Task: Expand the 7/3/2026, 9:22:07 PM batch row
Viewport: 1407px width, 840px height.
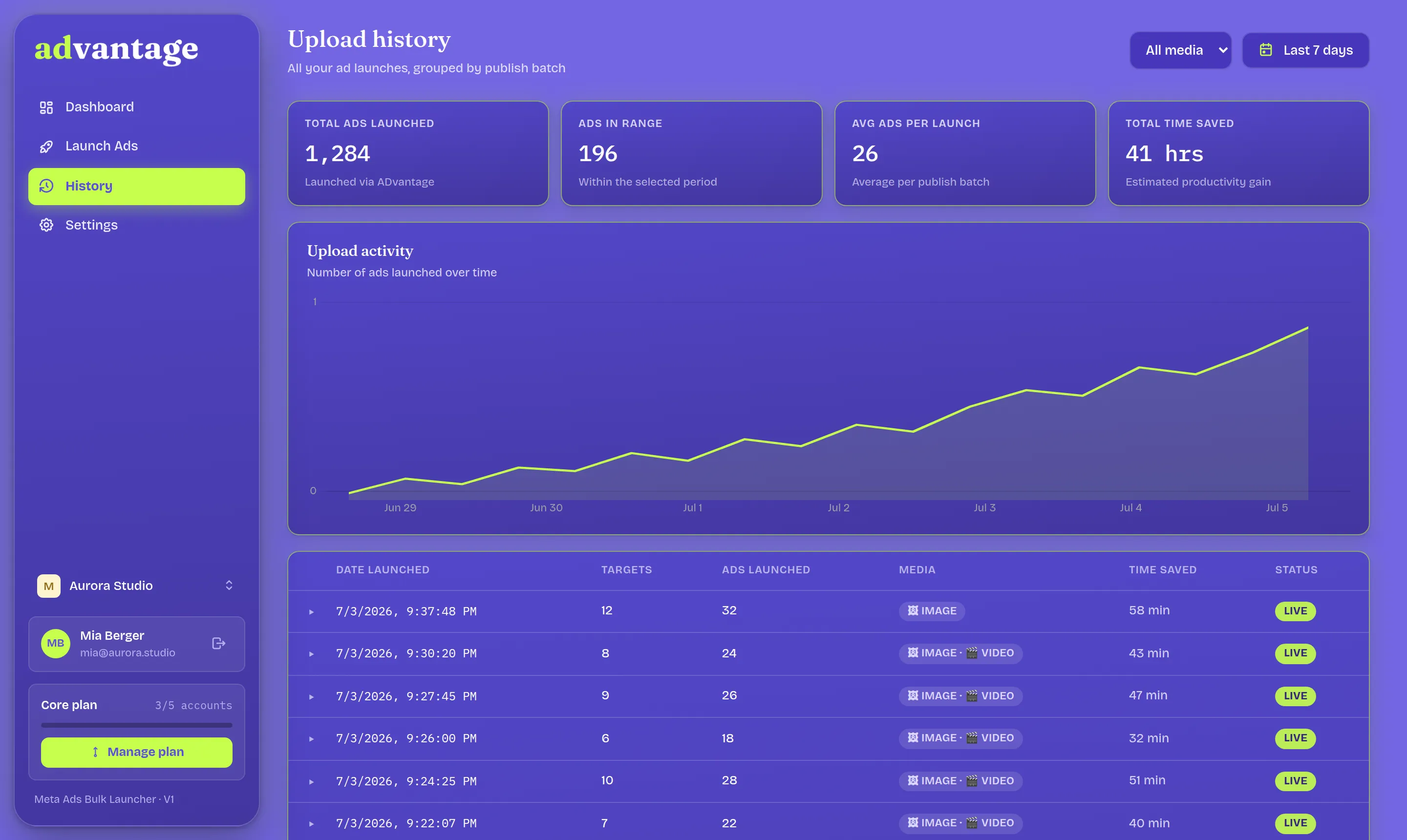Action: point(311,823)
